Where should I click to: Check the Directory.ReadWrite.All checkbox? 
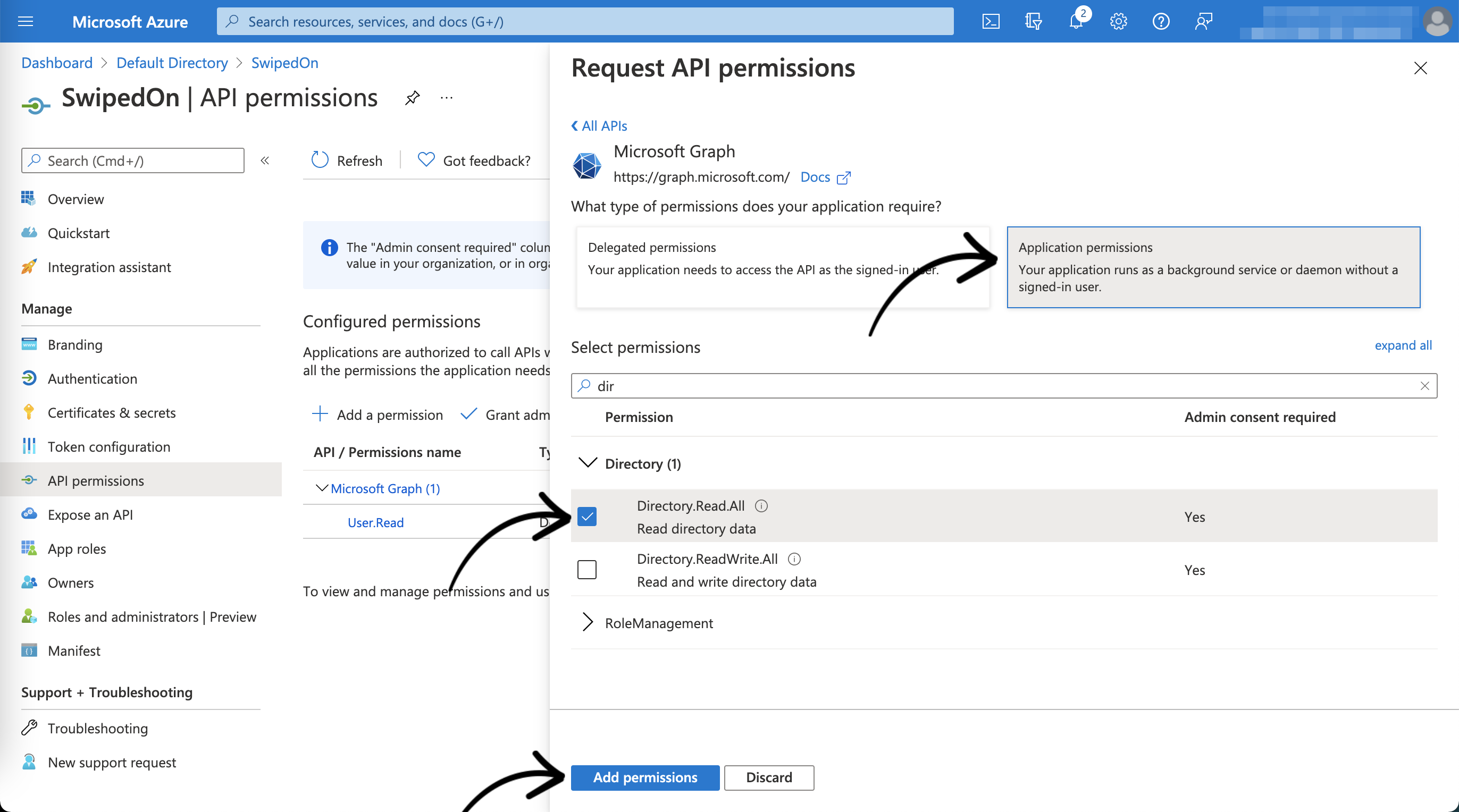(587, 570)
